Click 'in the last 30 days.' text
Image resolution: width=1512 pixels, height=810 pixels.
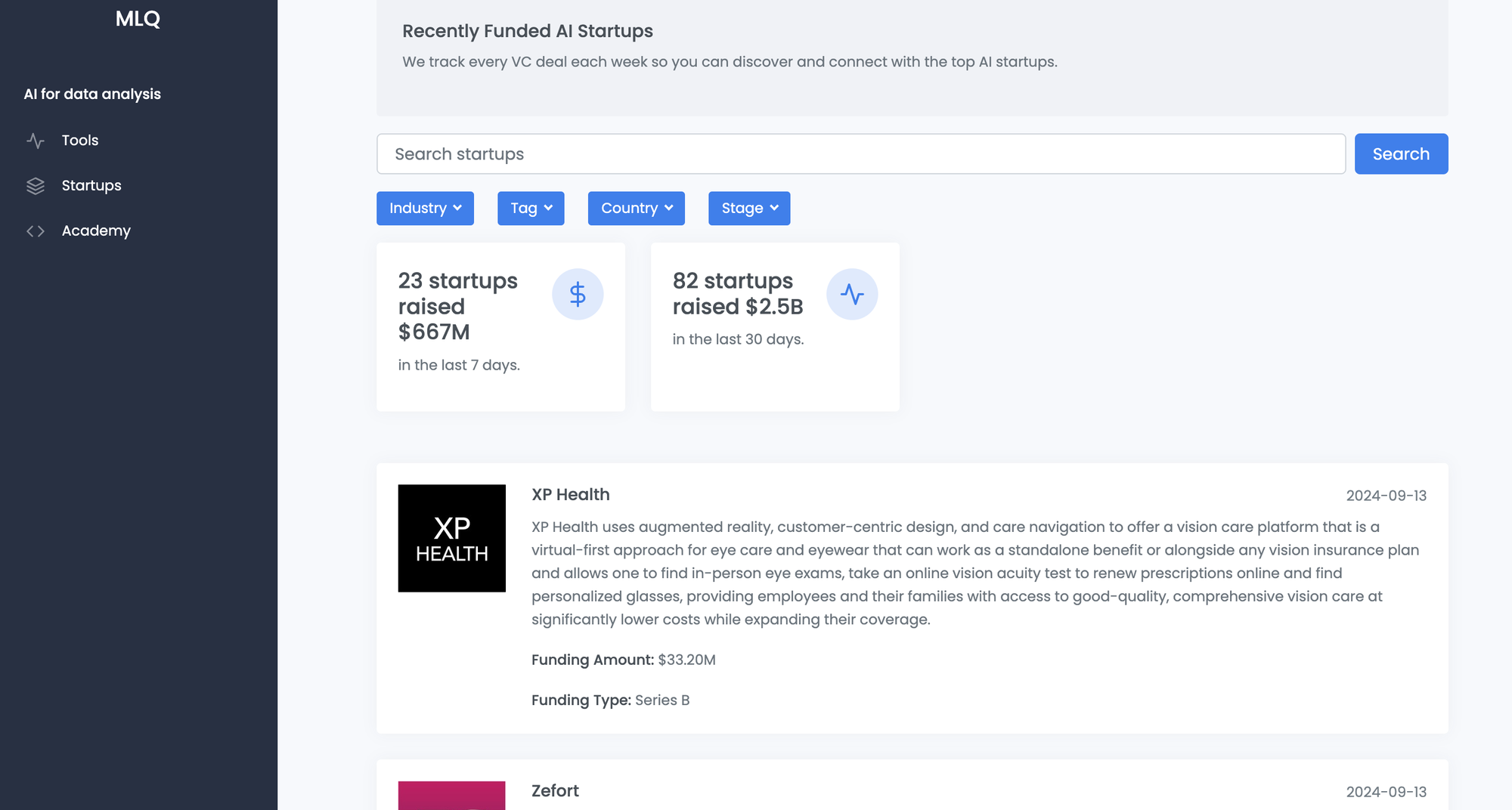[x=738, y=339]
